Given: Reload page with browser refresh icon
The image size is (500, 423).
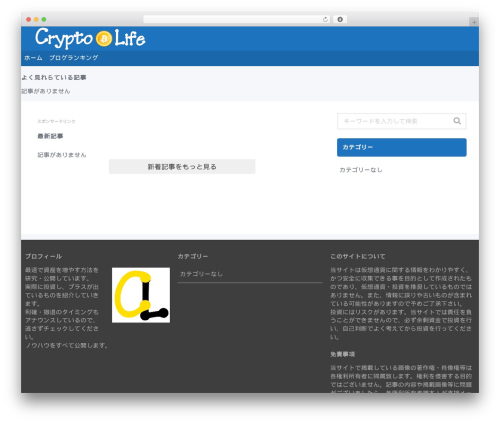Looking at the screenshot, I should pos(325,20).
